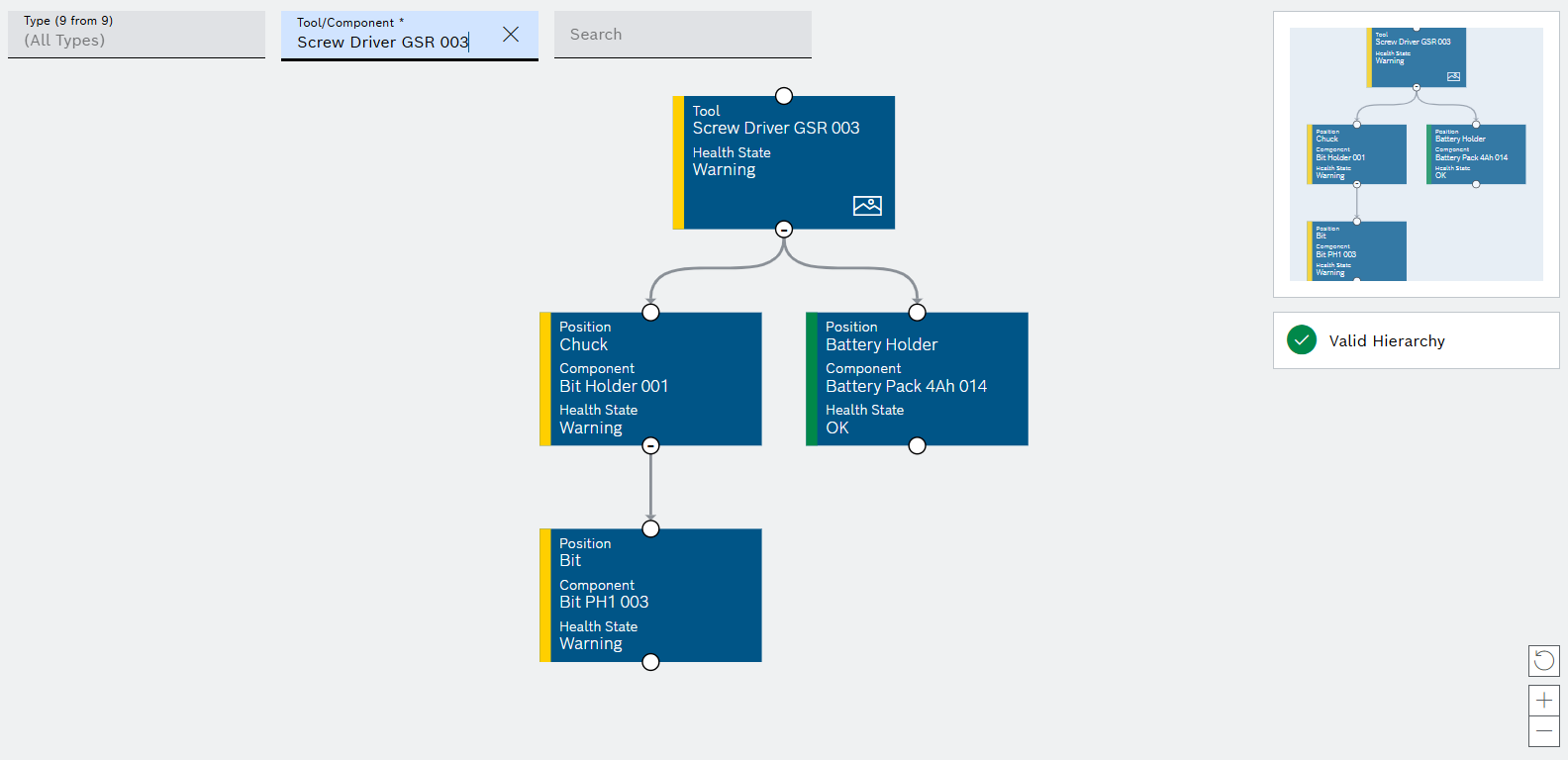Image resolution: width=1568 pixels, height=760 pixels.
Task: Clear the Tool/Component filter with X icon
Action: point(511,35)
